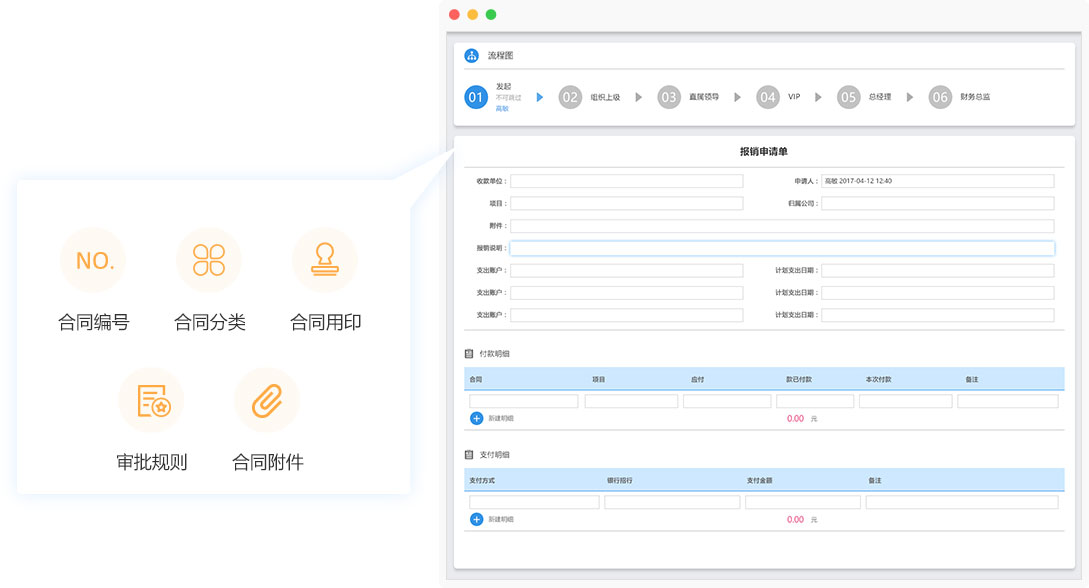This screenshot has width=1089, height=588.
Task: Focus the 收款单位 input field
Action: [626, 181]
